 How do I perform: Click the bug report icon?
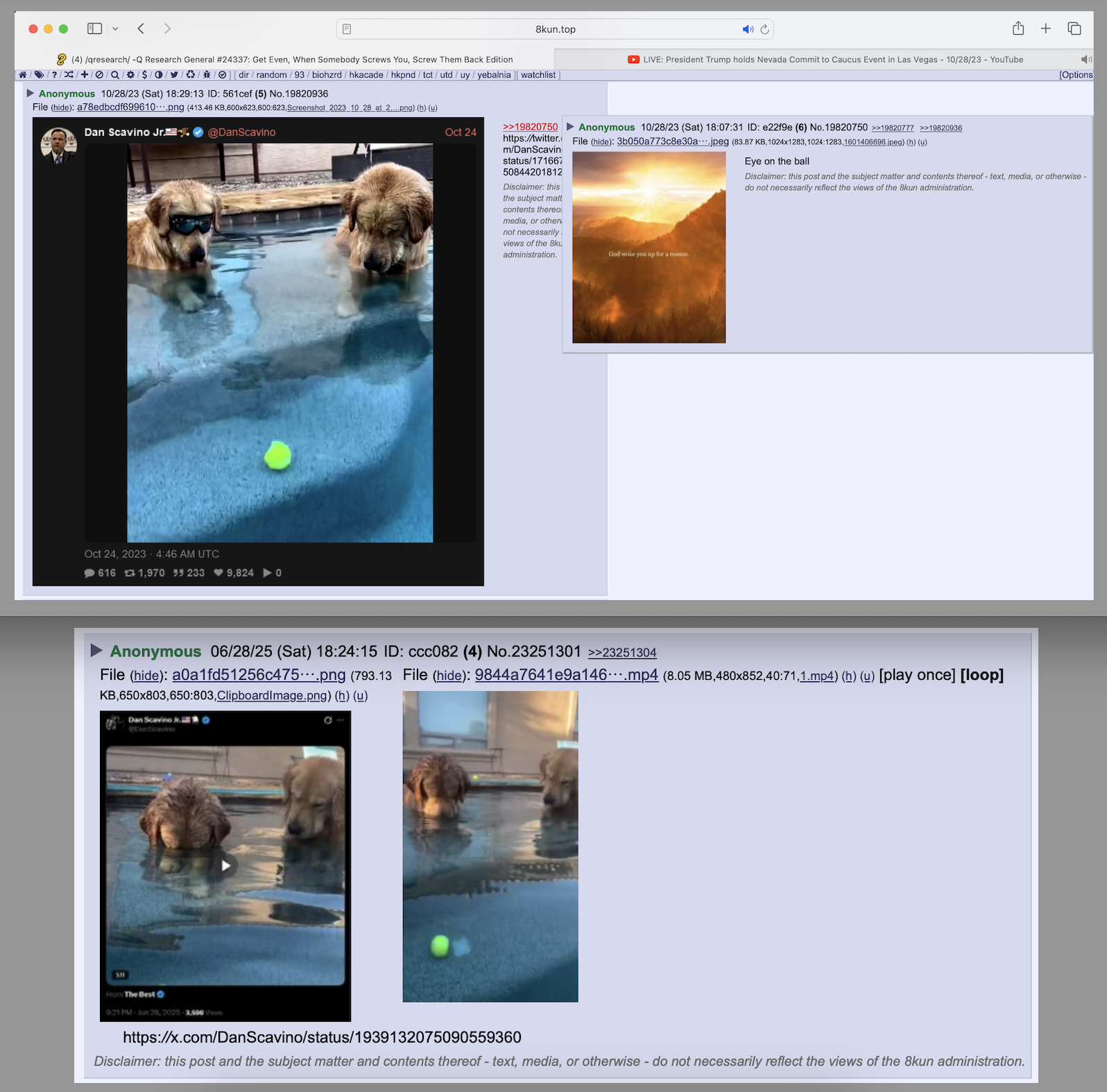pyautogui.click(x=207, y=75)
